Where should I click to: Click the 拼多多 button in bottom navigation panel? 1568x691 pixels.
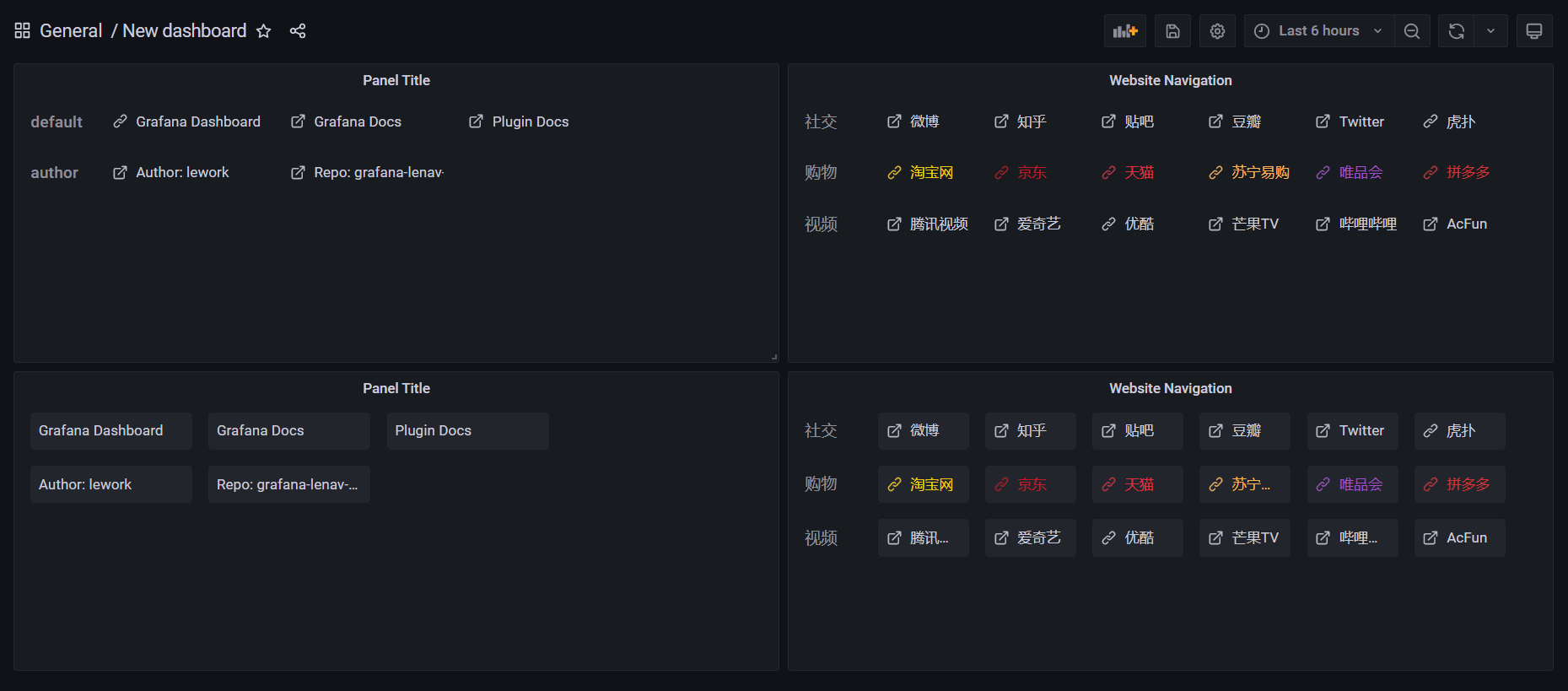pos(1460,484)
